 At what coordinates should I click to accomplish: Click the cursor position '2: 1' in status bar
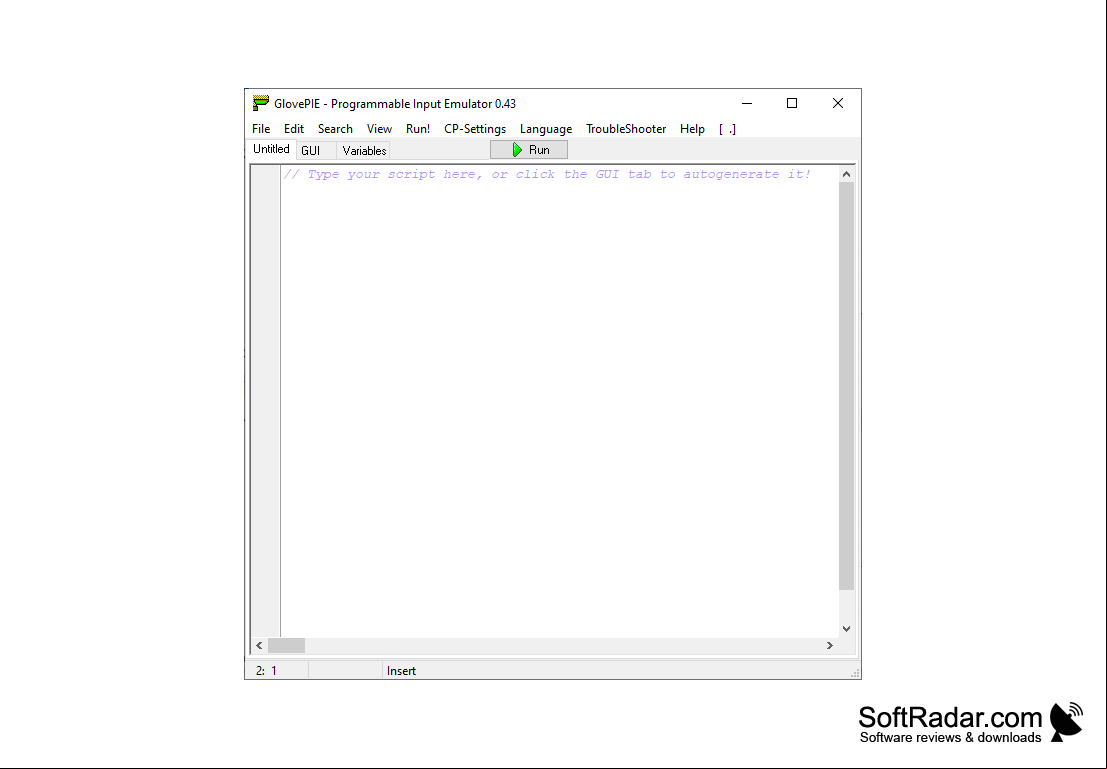[266, 671]
